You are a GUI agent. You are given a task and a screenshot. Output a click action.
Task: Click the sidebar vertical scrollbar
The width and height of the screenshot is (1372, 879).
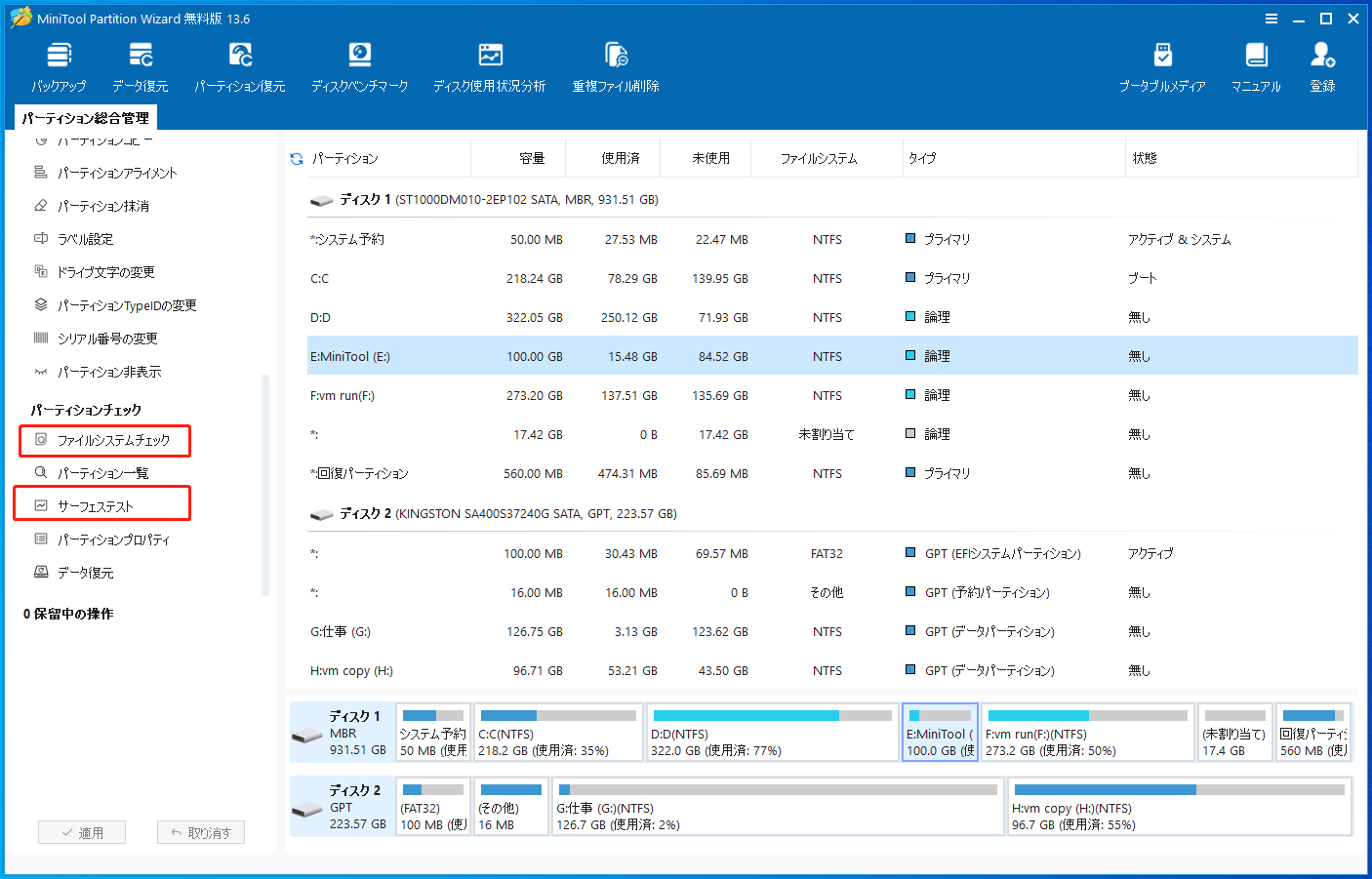click(264, 485)
